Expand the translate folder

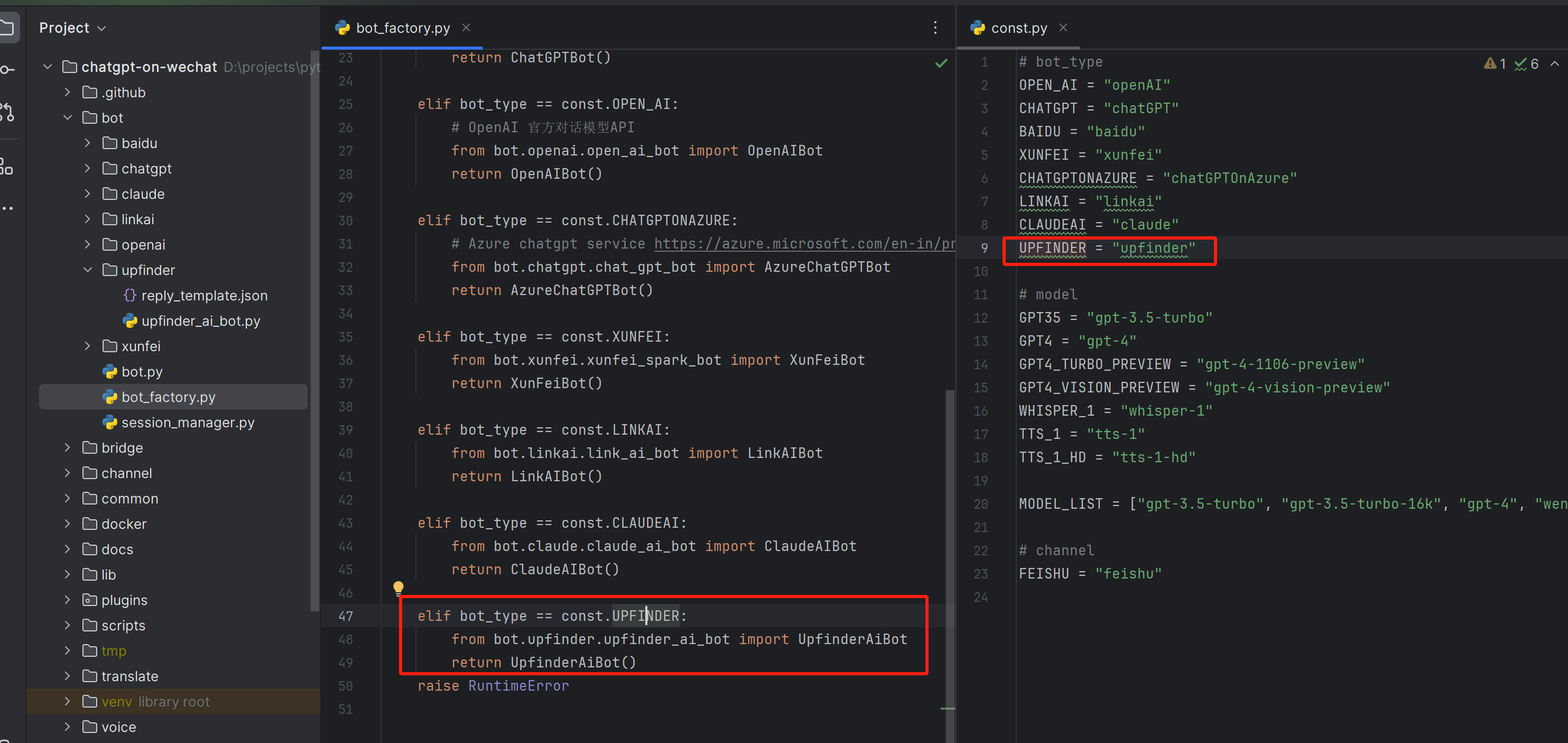(68, 676)
